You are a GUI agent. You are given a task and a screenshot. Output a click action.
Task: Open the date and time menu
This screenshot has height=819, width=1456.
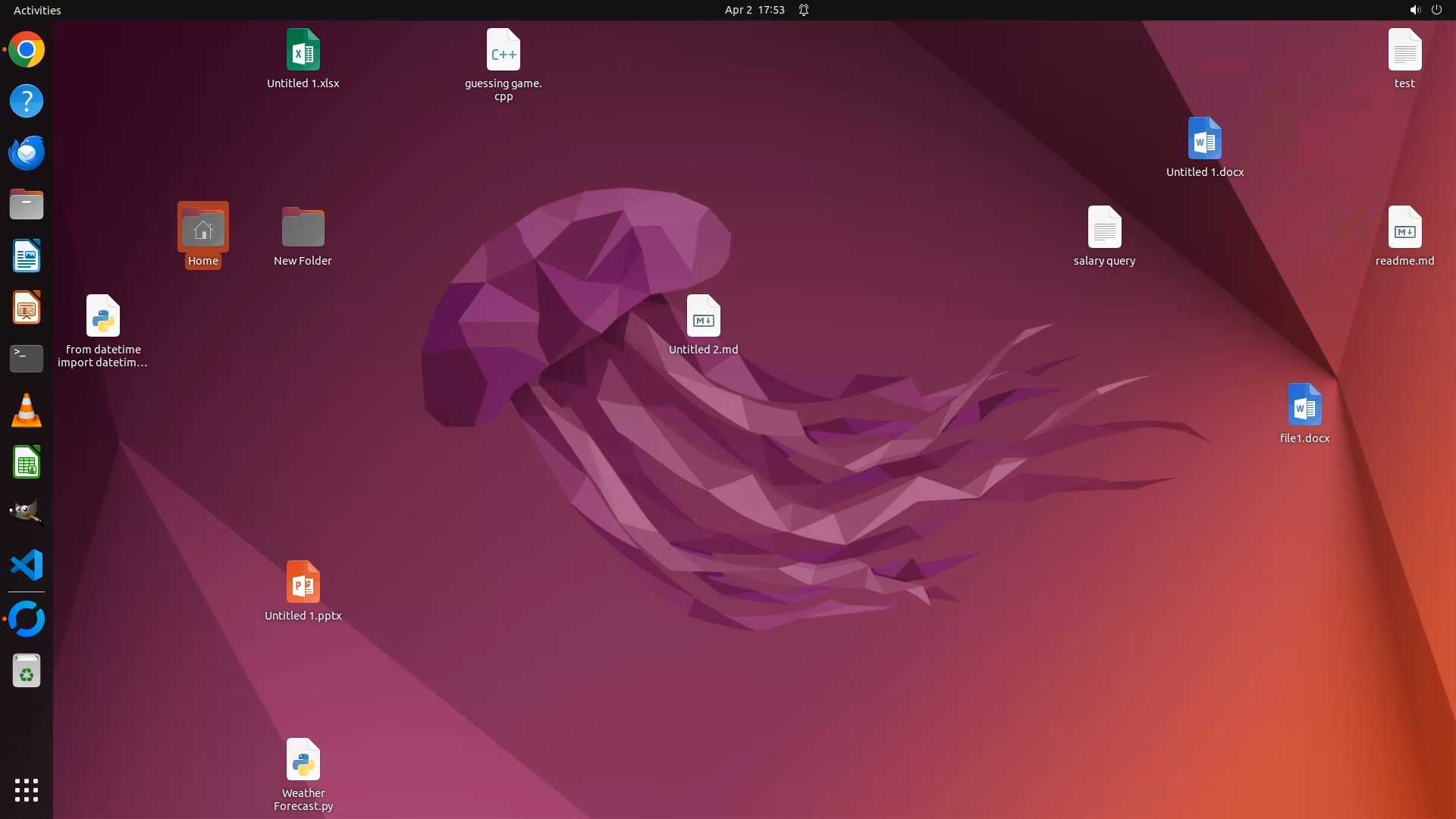754,10
